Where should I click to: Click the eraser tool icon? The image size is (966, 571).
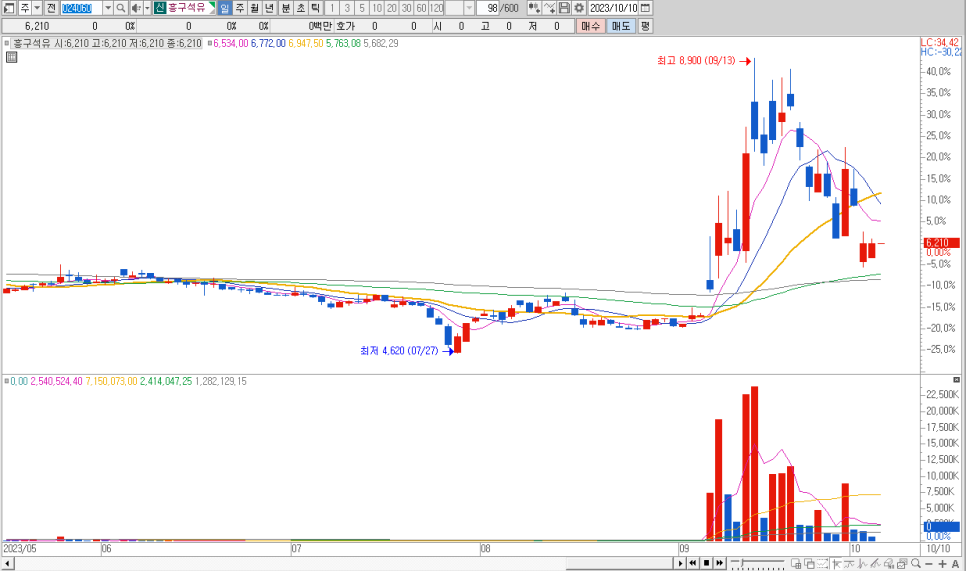[889, 563]
